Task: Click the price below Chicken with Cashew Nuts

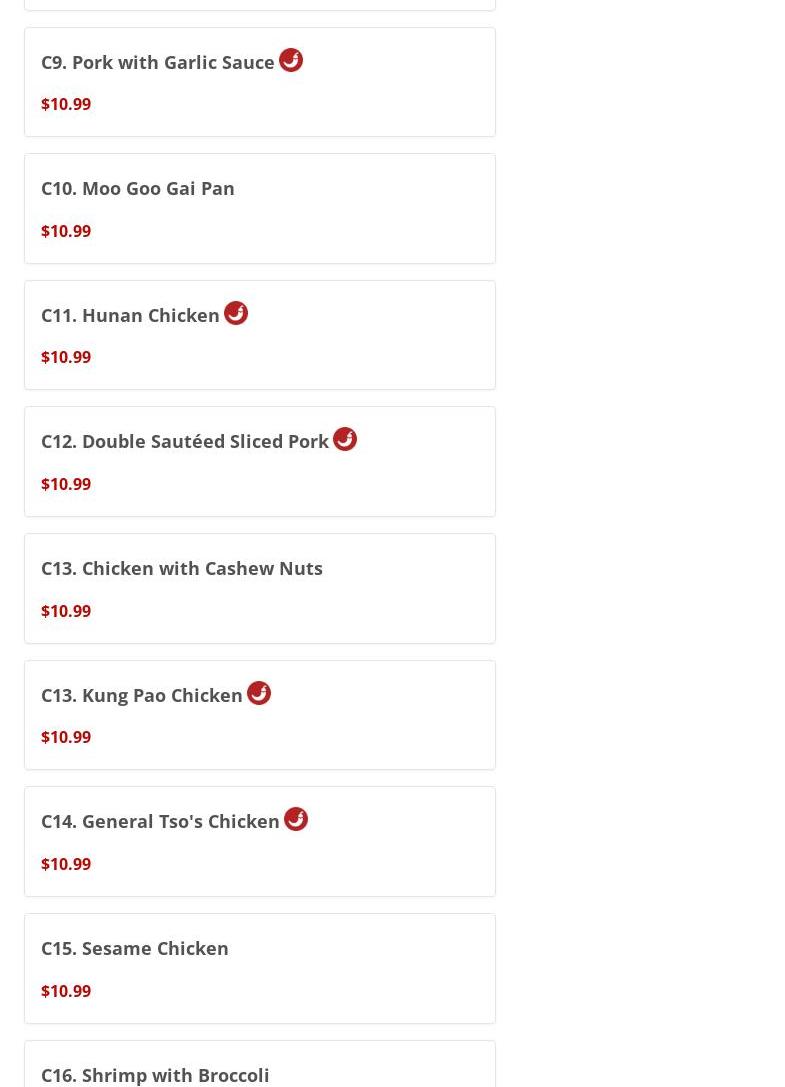Action: (66, 611)
